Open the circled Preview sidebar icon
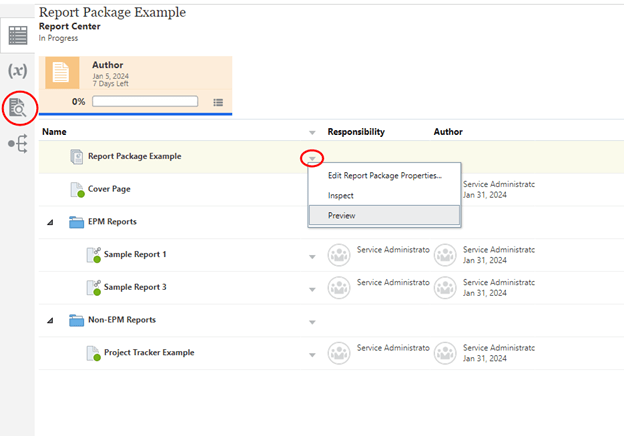 pyautogui.click(x=18, y=108)
